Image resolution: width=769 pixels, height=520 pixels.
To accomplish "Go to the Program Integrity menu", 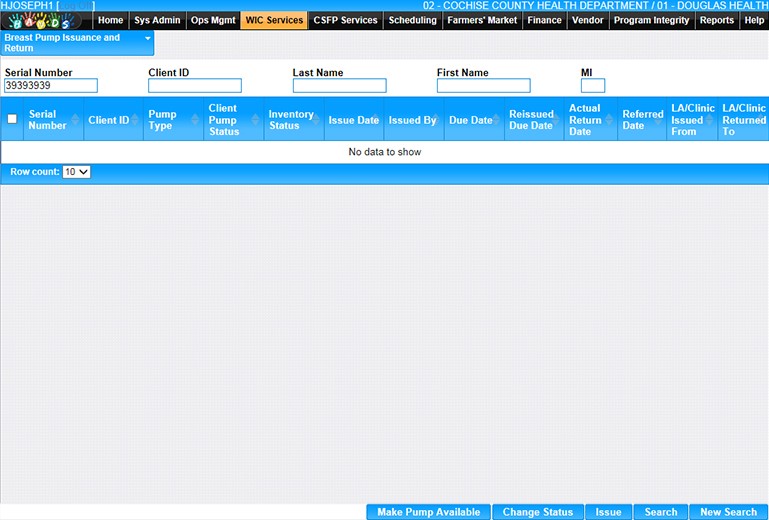I will [651, 20].
